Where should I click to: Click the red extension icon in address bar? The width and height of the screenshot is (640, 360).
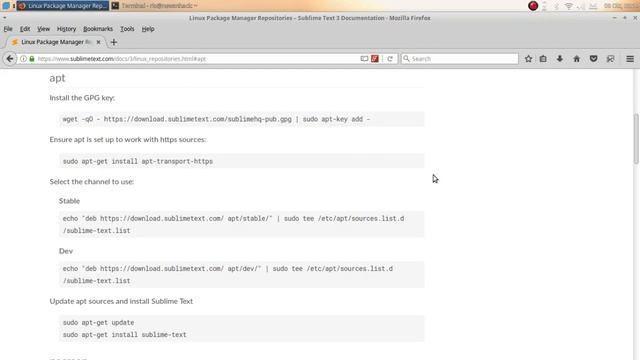(x=375, y=59)
